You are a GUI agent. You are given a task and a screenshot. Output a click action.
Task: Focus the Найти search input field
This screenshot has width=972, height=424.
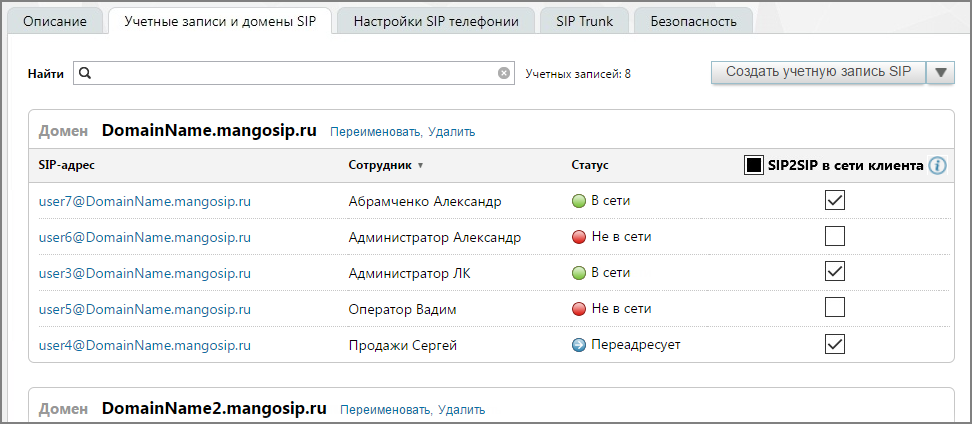[294, 73]
